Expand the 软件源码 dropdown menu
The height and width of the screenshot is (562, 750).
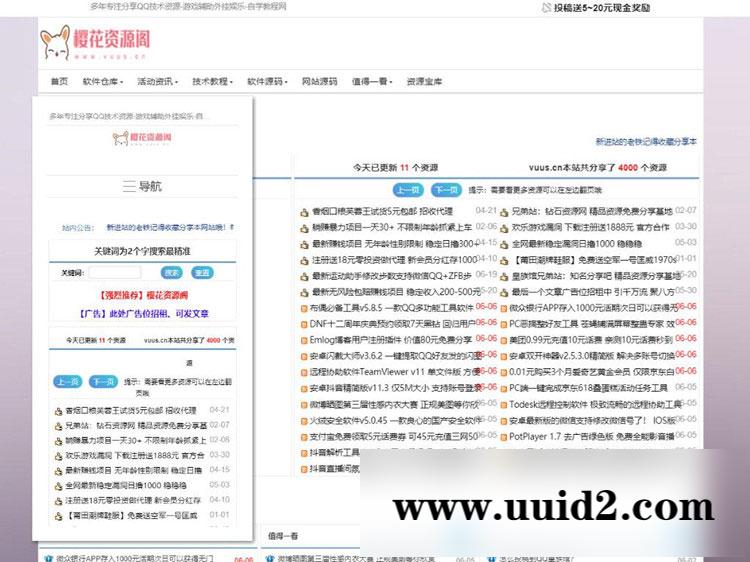[267, 82]
